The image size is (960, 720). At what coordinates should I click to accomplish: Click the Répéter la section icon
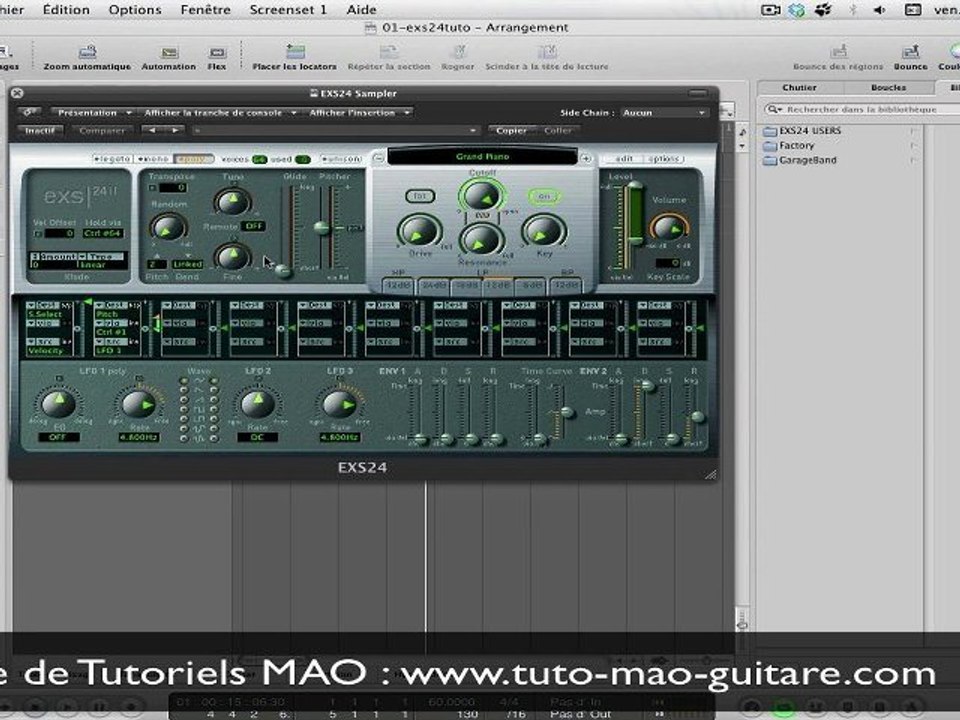[389, 52]
